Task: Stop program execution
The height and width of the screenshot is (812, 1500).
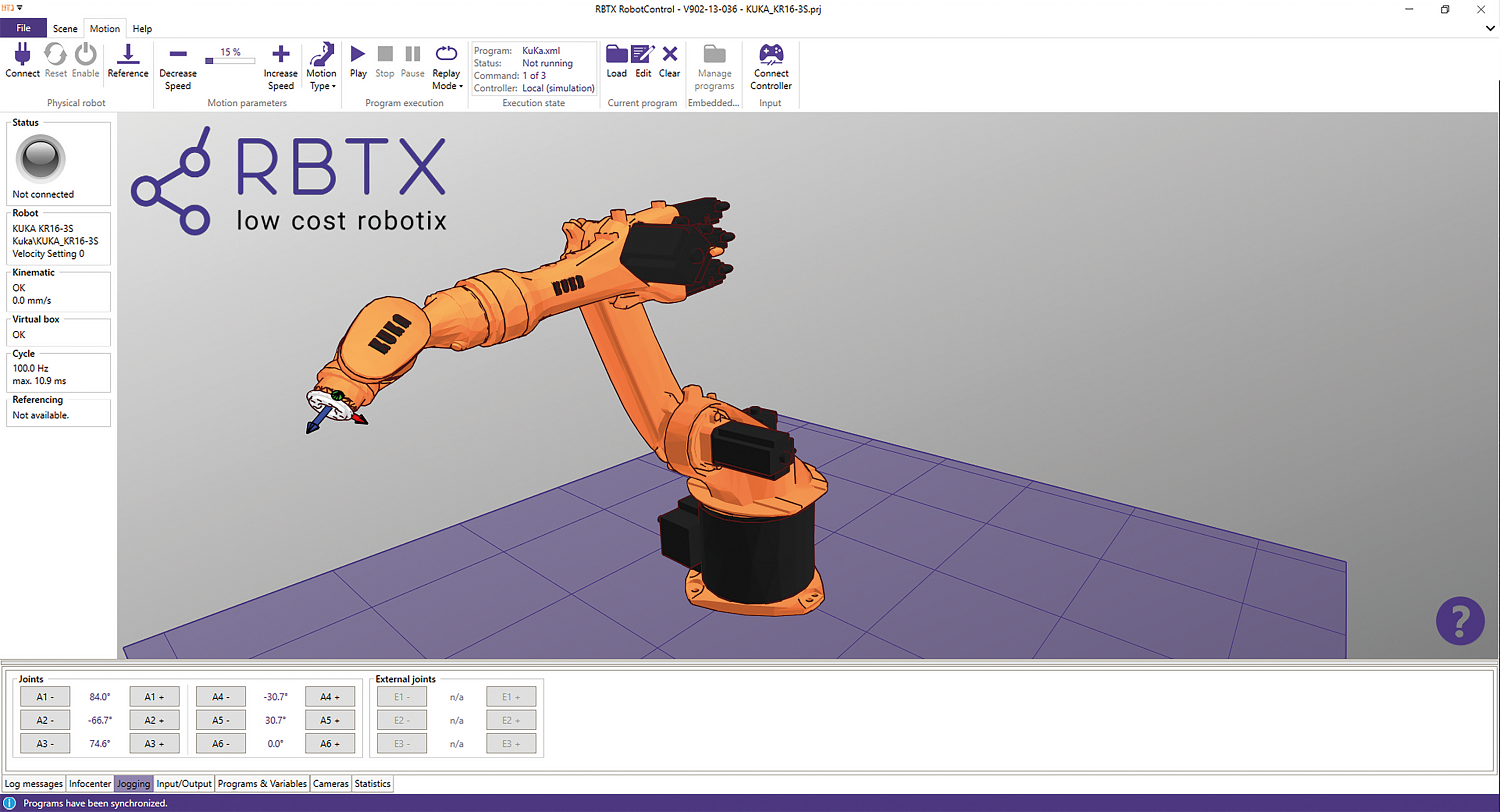Action: [385, 54]
